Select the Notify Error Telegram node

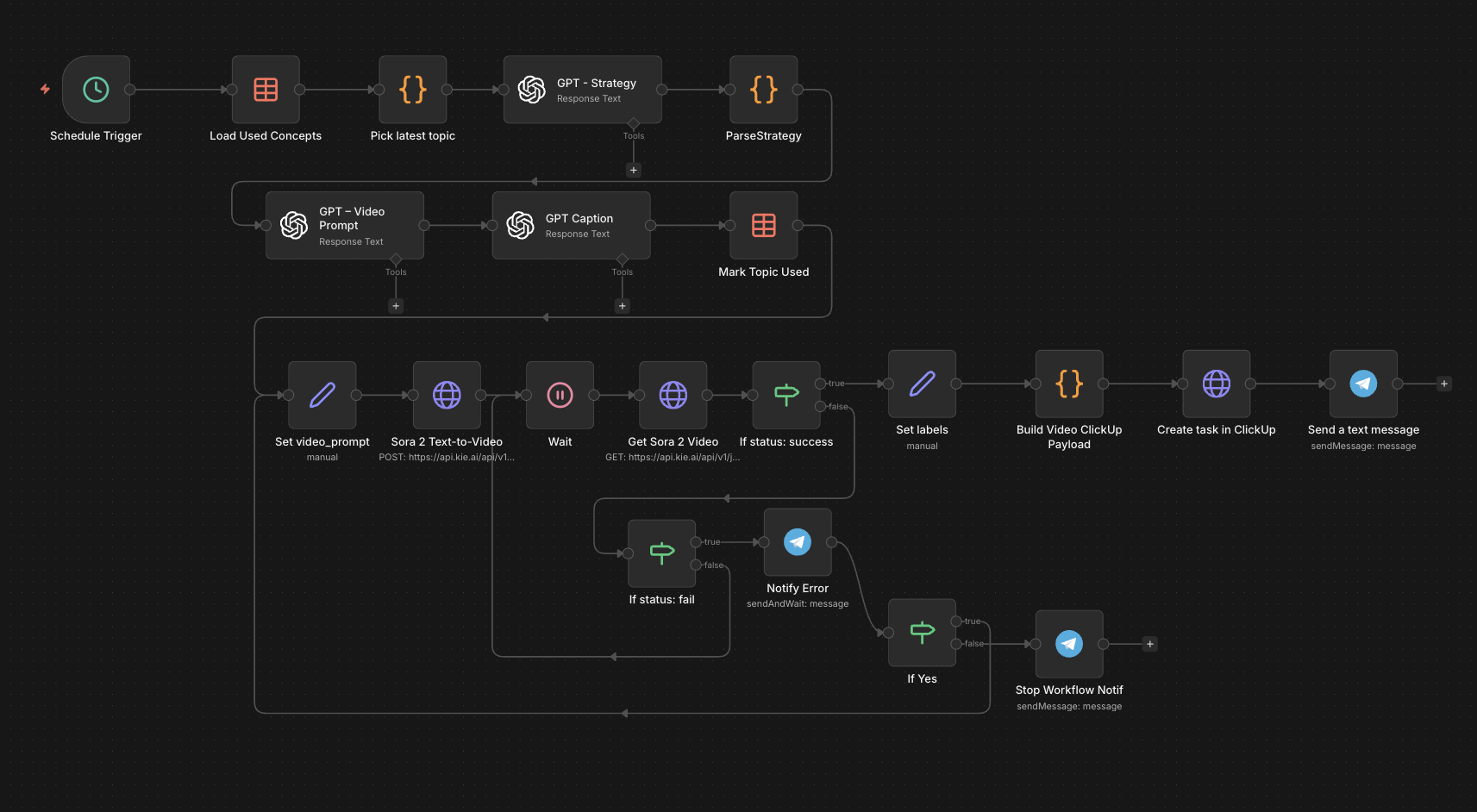[x=798, y=542]
